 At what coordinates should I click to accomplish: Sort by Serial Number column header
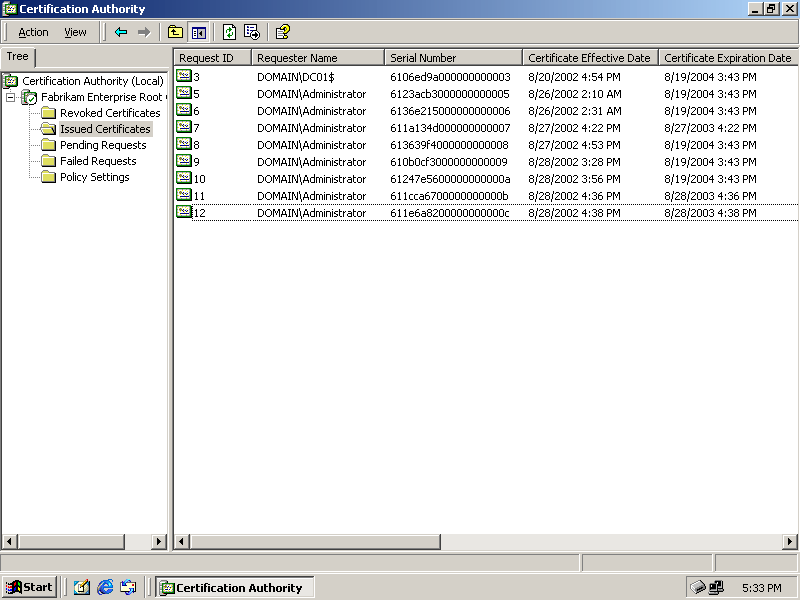[x=452, y=58]
